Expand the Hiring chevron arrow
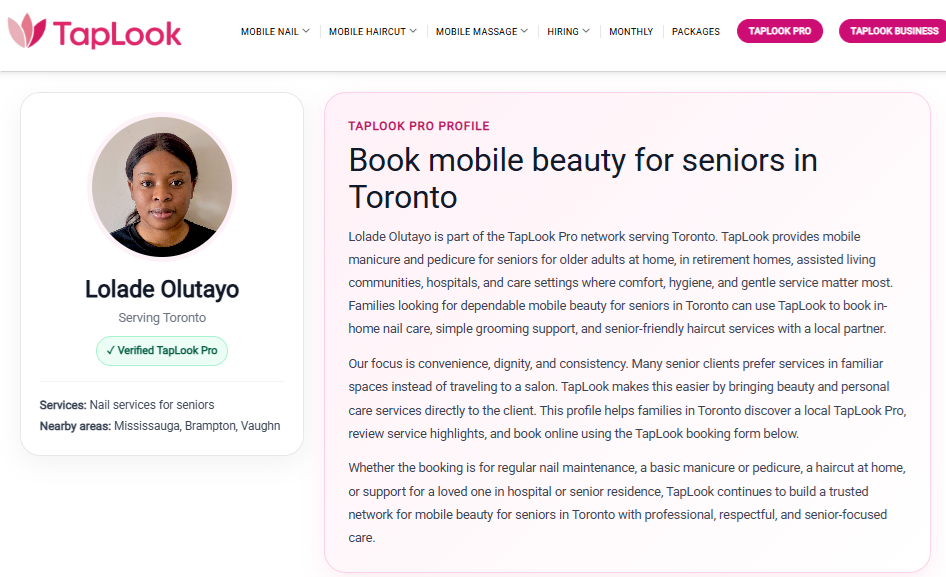Screen dimensions: 946x577 (586, 31)
